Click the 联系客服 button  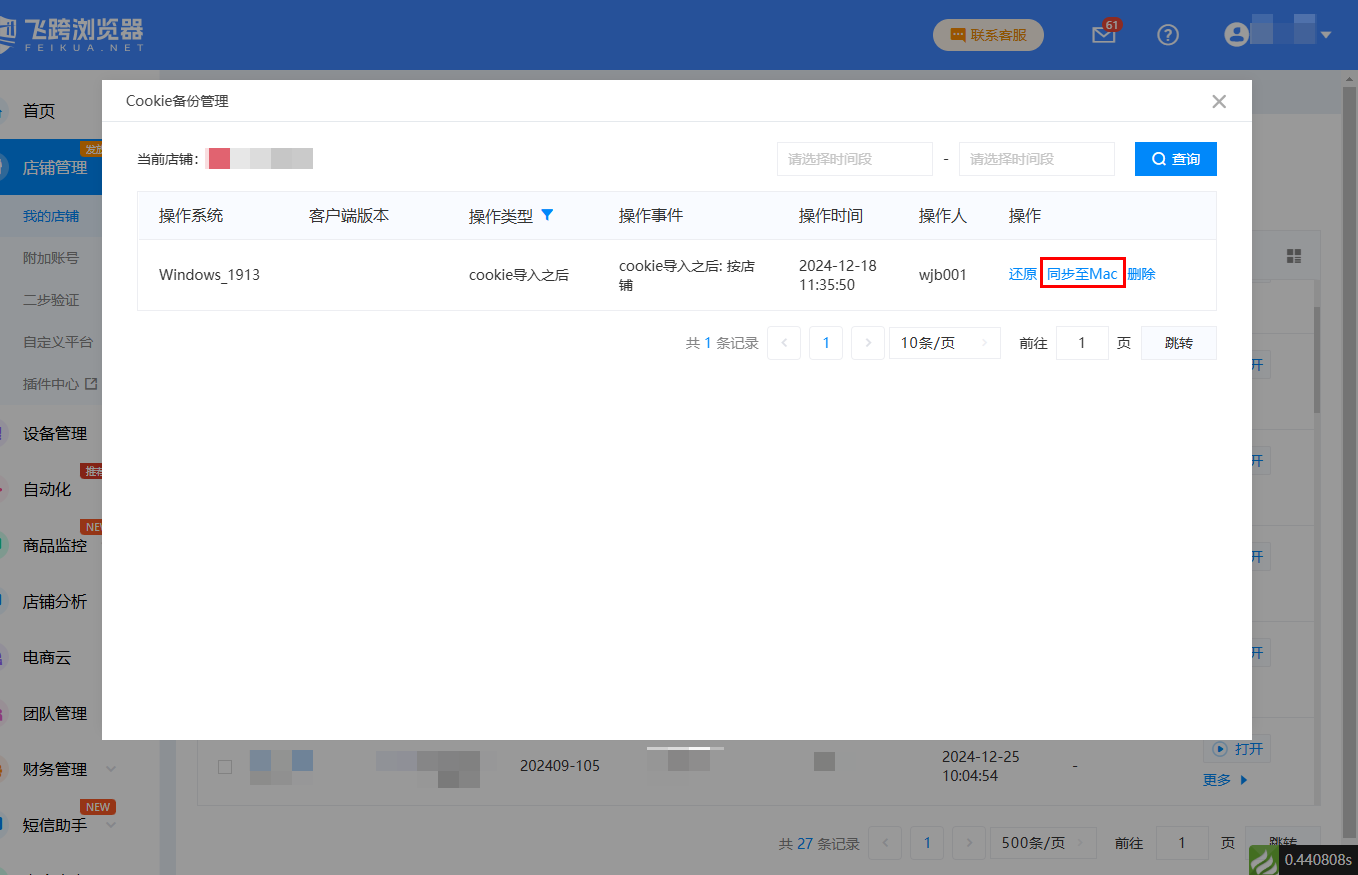pos(988,35)
